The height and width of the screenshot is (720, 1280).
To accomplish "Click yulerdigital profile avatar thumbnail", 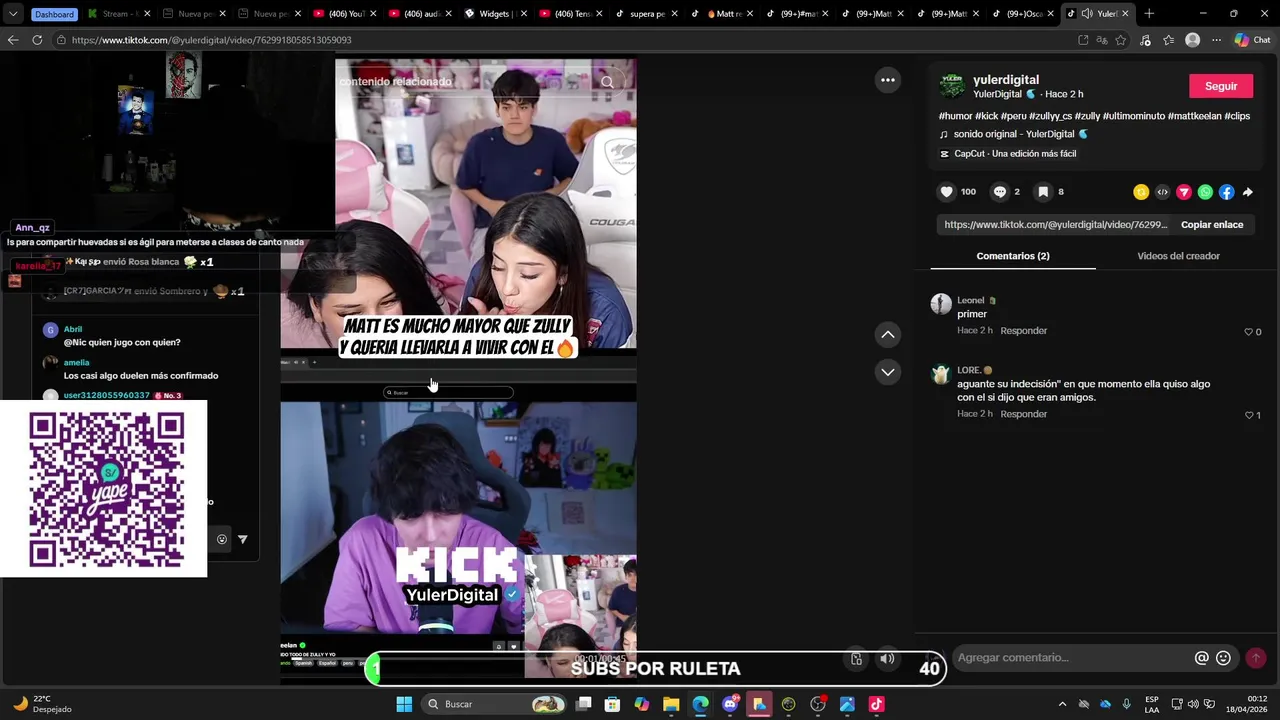I will [x=952, y=86].
